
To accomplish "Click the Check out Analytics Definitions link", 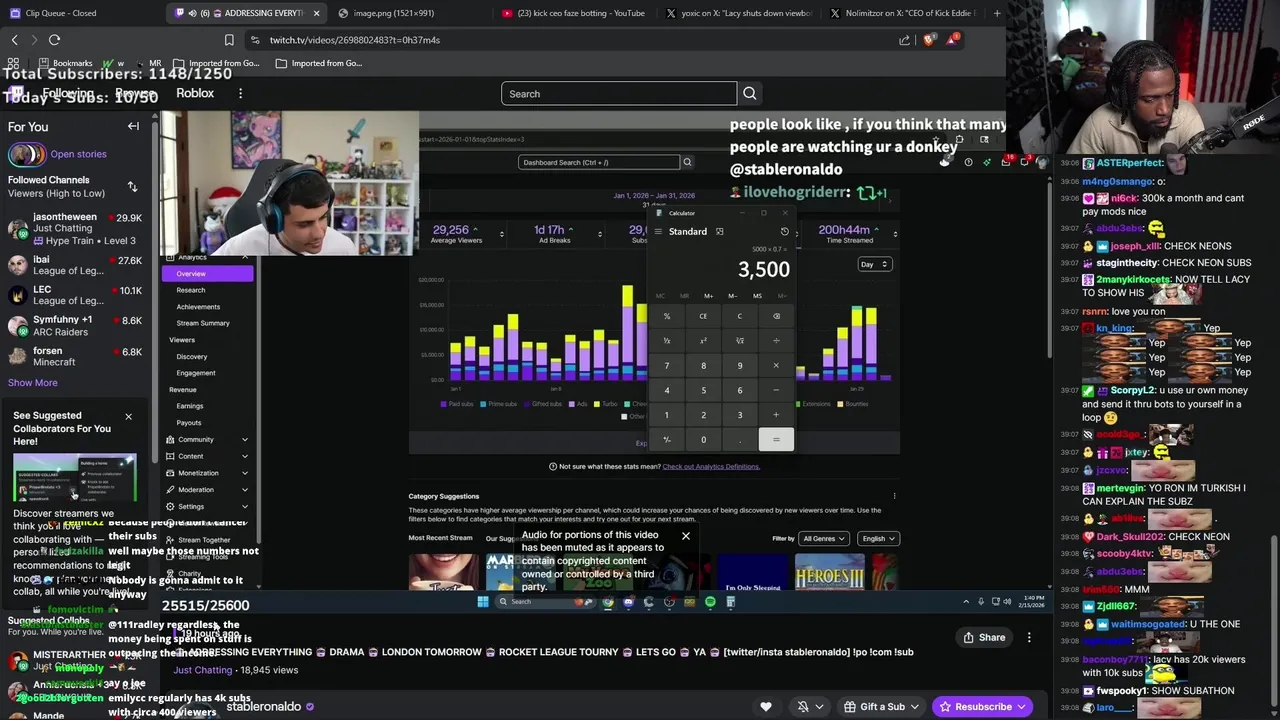I will pos(711,467).
